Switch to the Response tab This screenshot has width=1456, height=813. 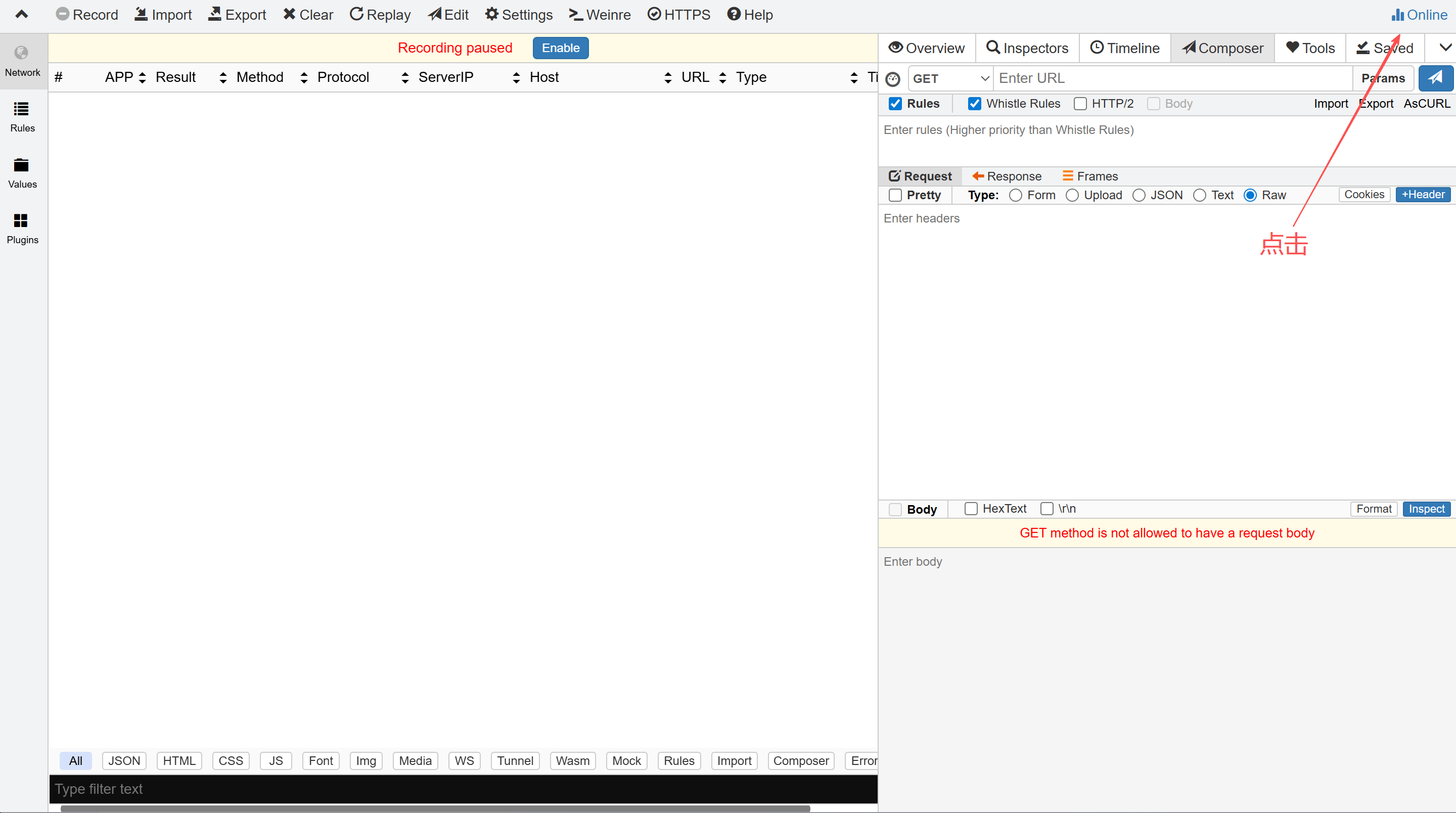(1006, 176)
